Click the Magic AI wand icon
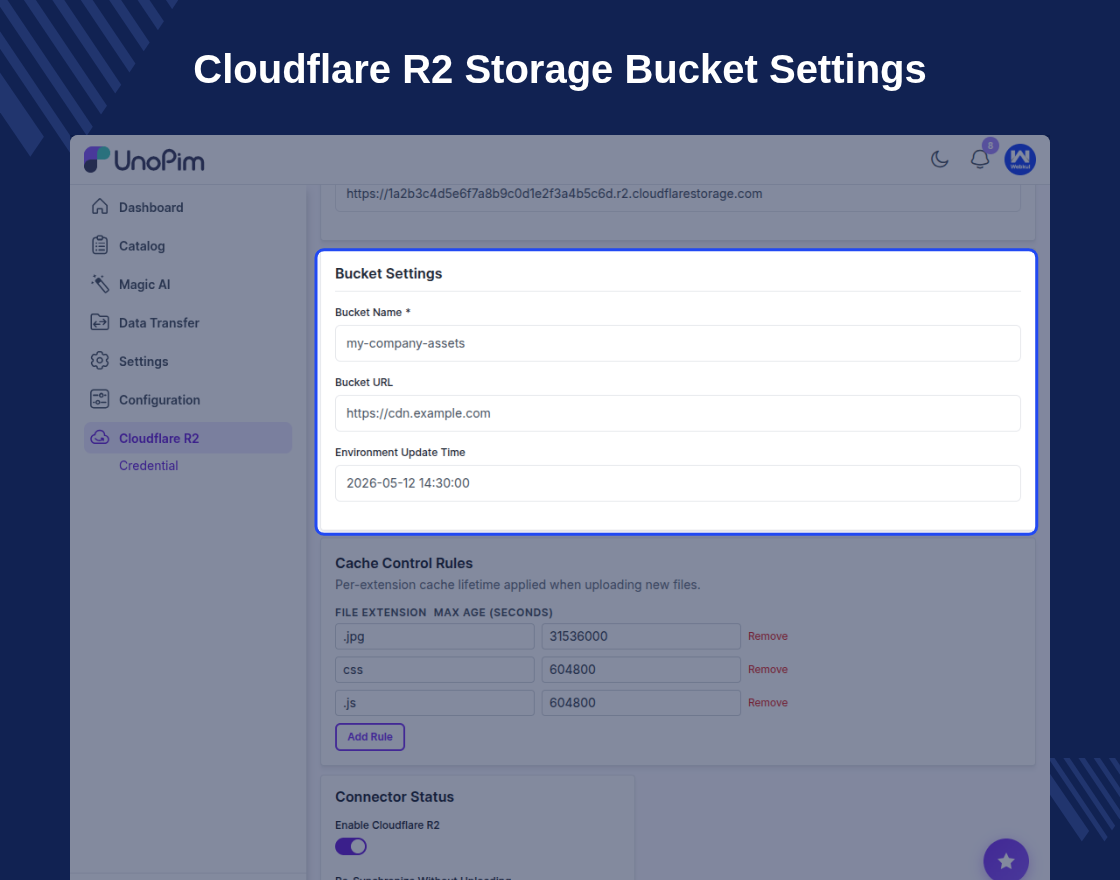The width and height of the screenshot is (1120, 880). point(100,284)
